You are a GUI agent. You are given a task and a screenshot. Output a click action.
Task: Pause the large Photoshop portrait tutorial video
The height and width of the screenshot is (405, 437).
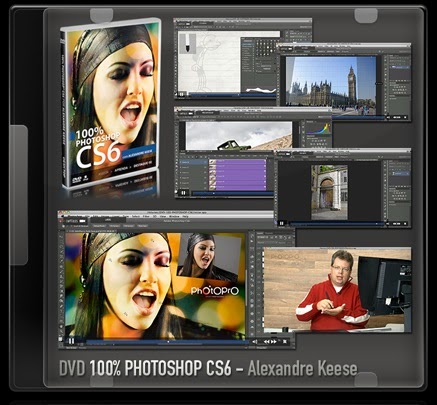point(71,341)
